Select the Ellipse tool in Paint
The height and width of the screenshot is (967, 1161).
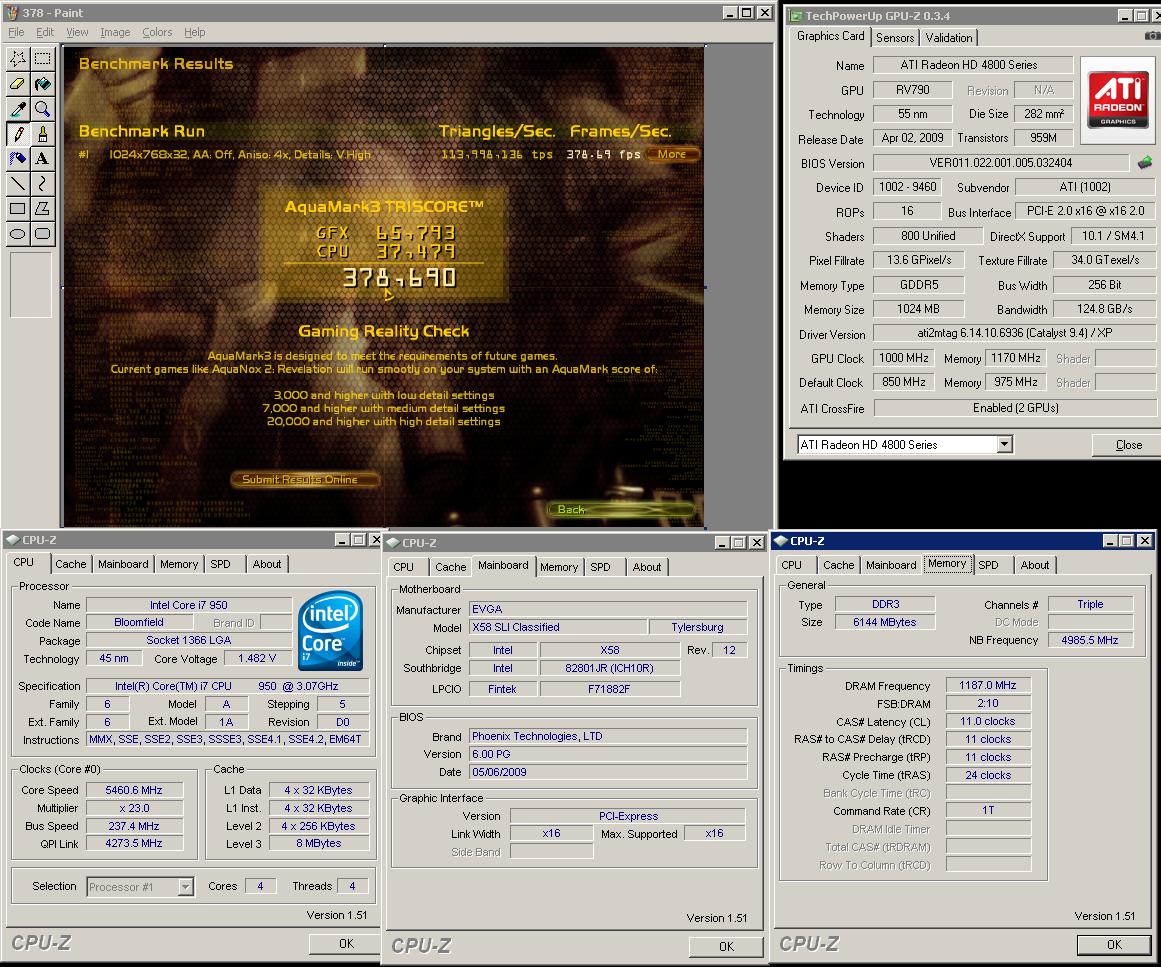18,234
